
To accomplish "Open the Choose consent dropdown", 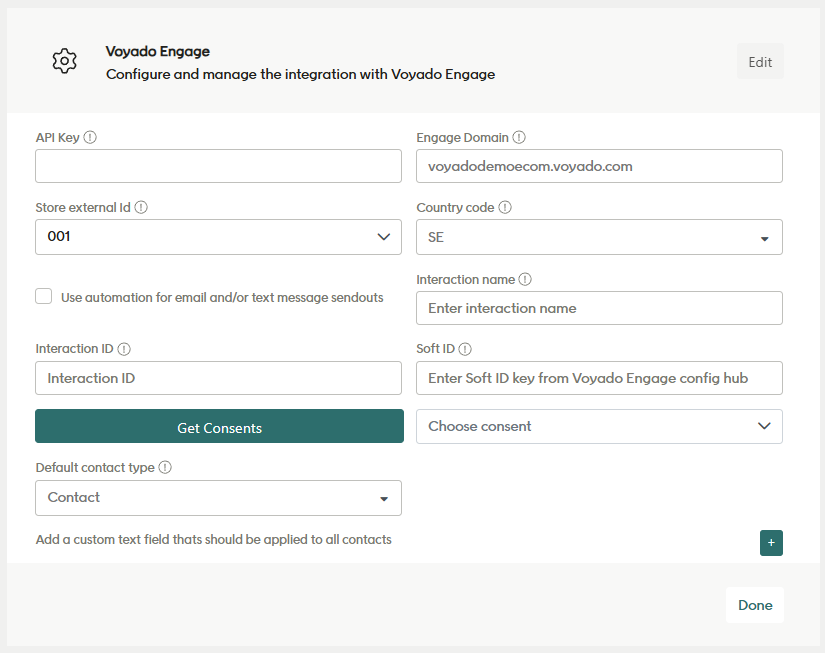I will pyautogui.click(x=764, y=426).
